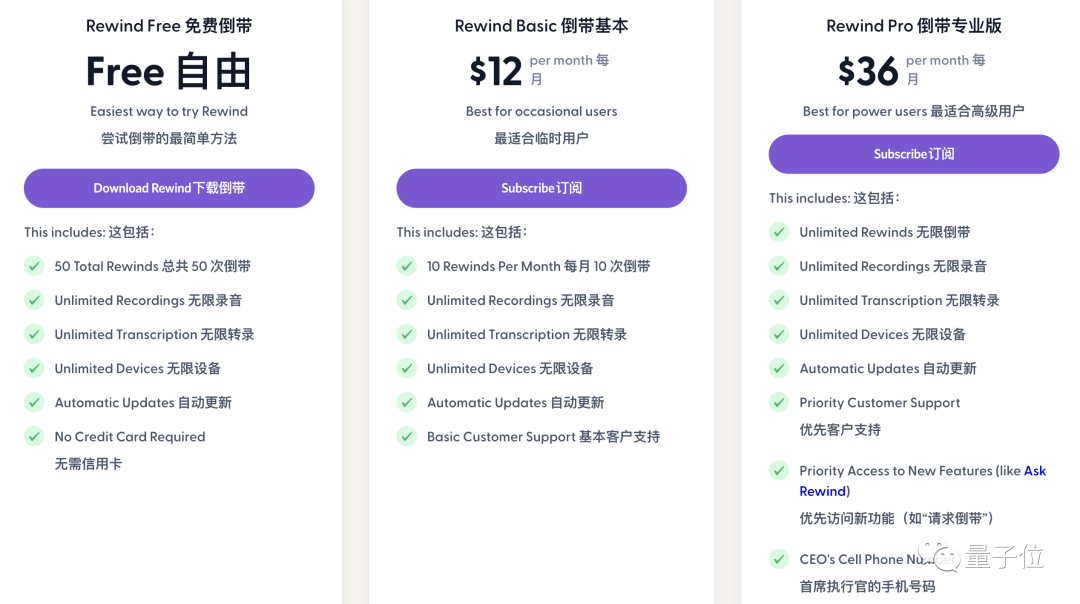Click the Rewind Free plan title
Image resolution: width=1080 pixels, height=604 pixels.
pyautogui.click(x=168, y=25)
